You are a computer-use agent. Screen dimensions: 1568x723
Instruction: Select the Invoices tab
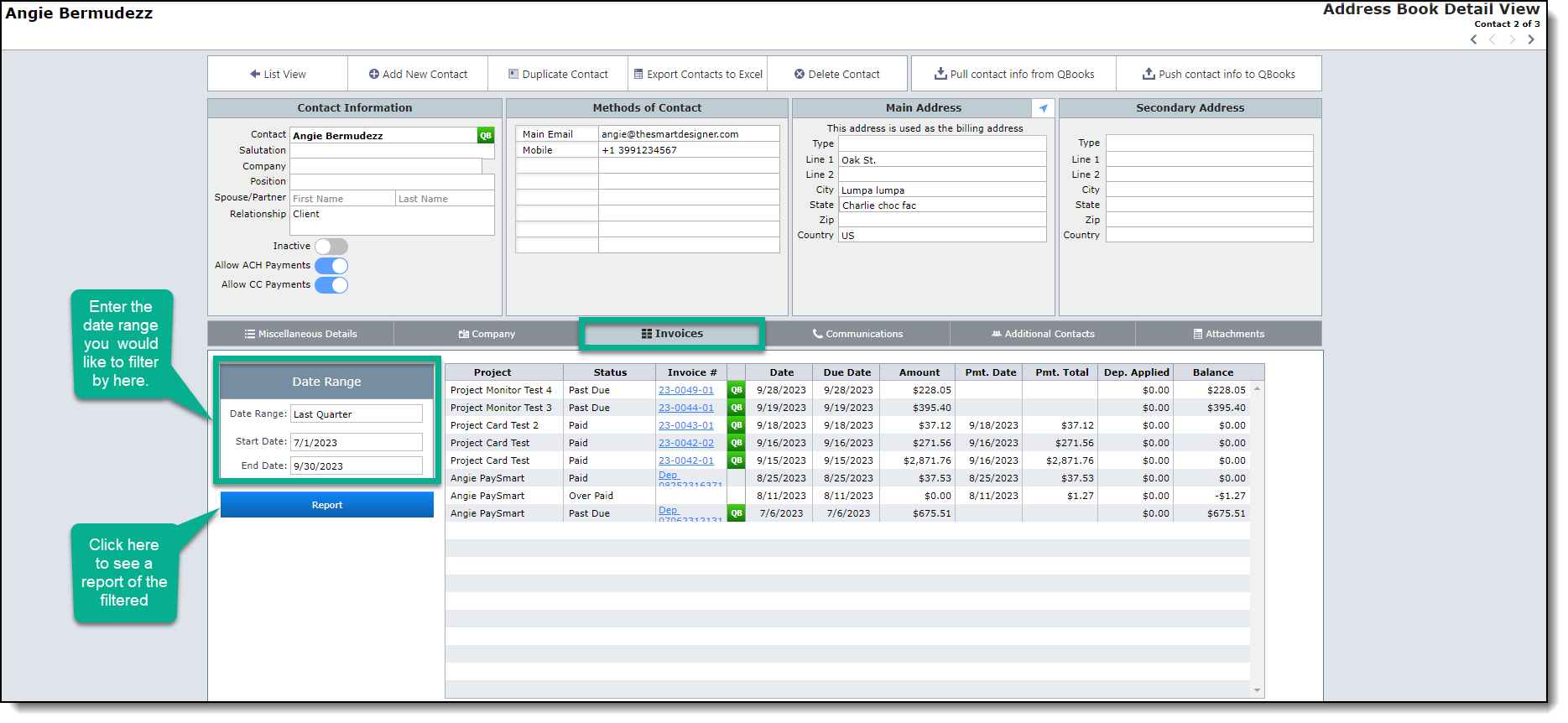(672, 334)
